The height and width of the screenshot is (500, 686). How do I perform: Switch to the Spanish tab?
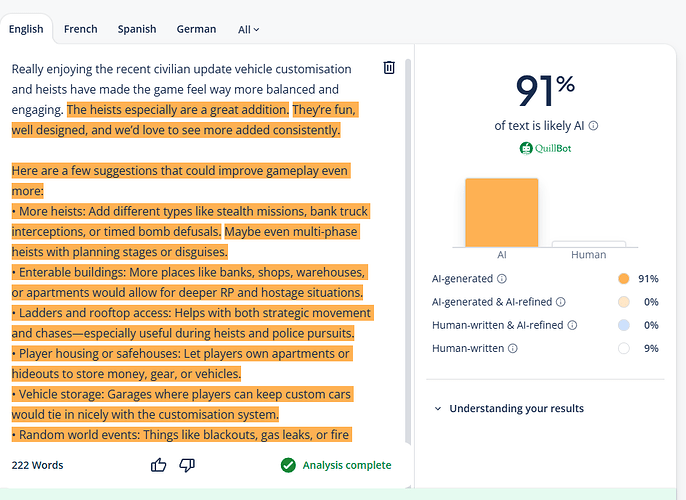(x=136, y=29)
